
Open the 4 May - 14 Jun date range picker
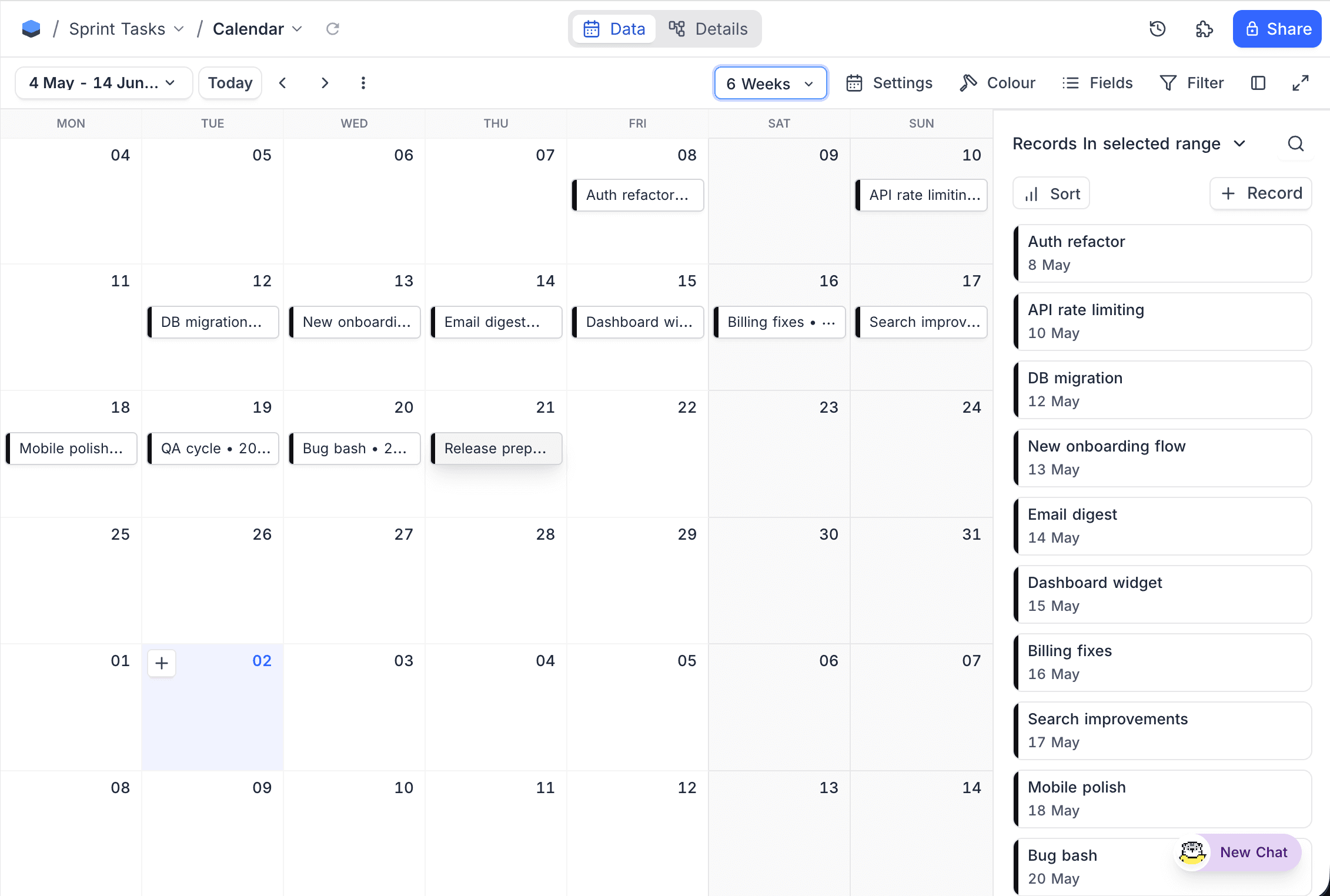(103, 83)
